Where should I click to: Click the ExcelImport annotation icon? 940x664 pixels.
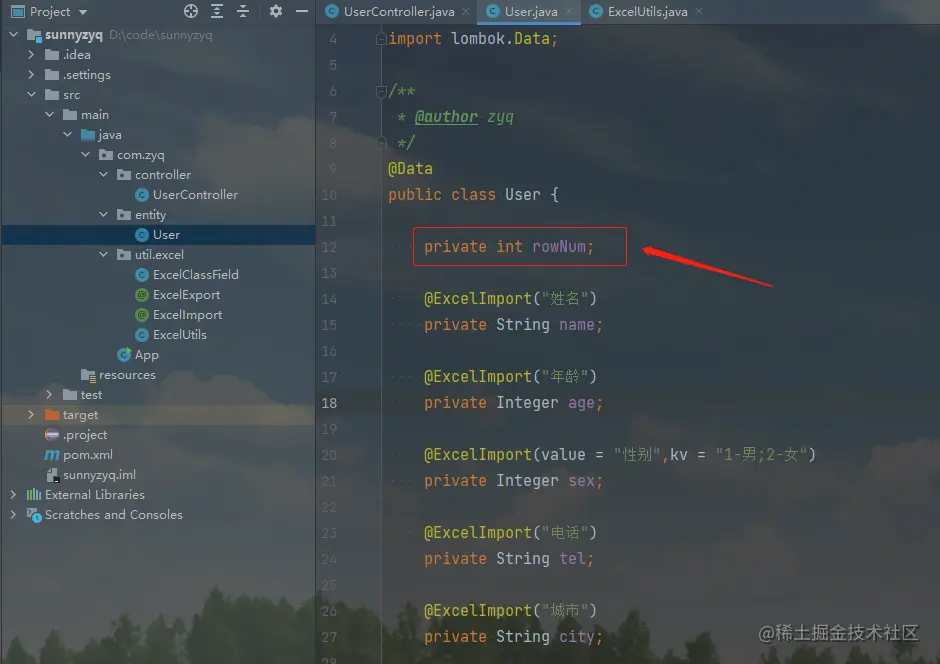(141, 315)
